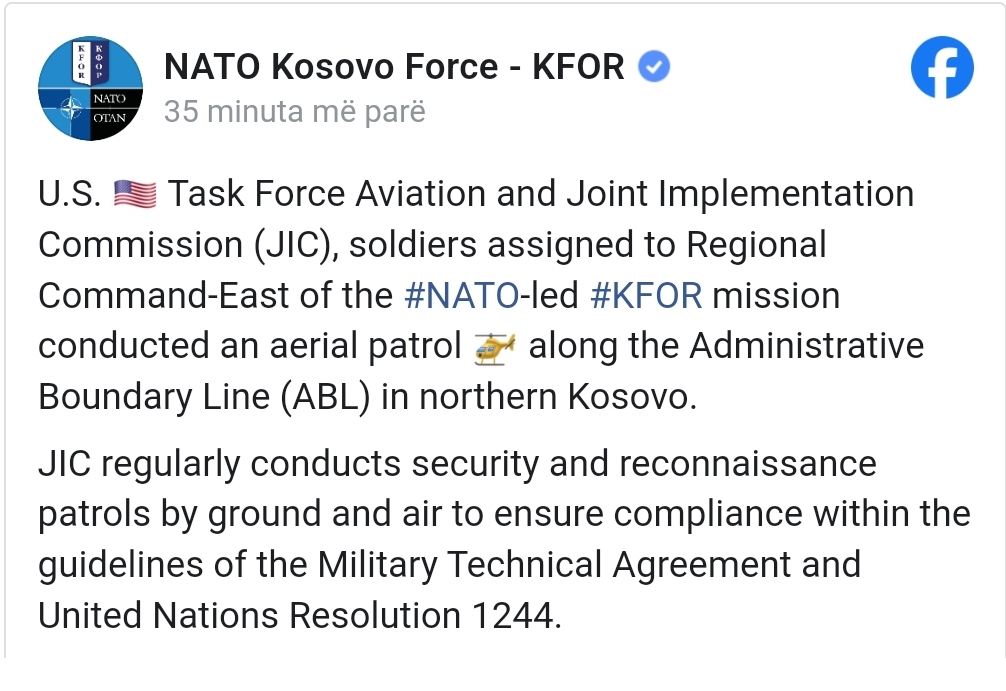Screen dimensions: 1006x691
Task: Open the #KFOR hashtag
Action: pyautogui.click(x=646, y=296)
